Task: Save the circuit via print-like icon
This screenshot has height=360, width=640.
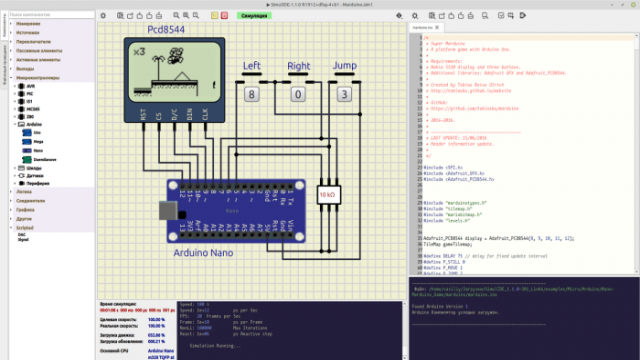Action: coord(159,16)
